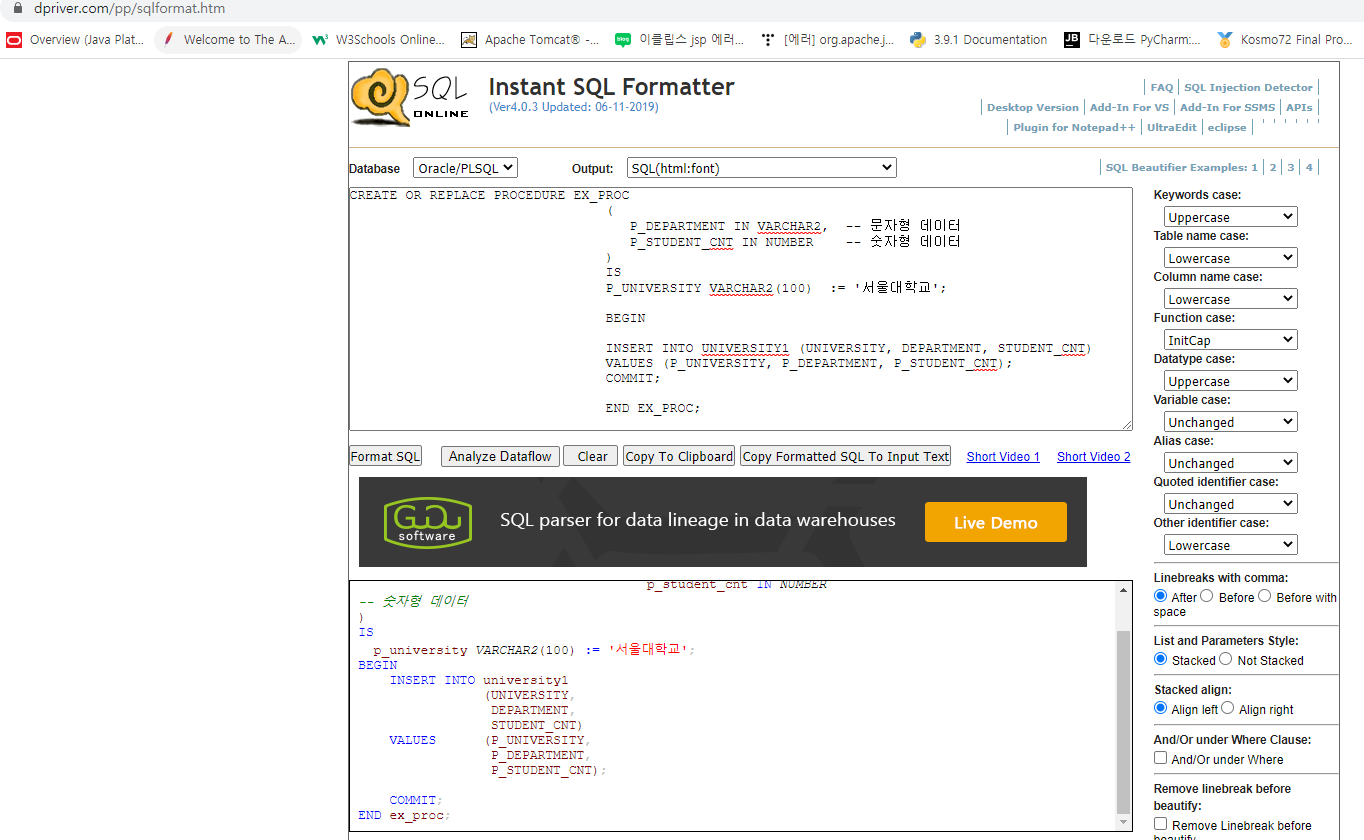Image resolution: width=1364 pixels, height=840 pixels.
Task: Open Short Video 2 link
Action: click(1093, 457)
